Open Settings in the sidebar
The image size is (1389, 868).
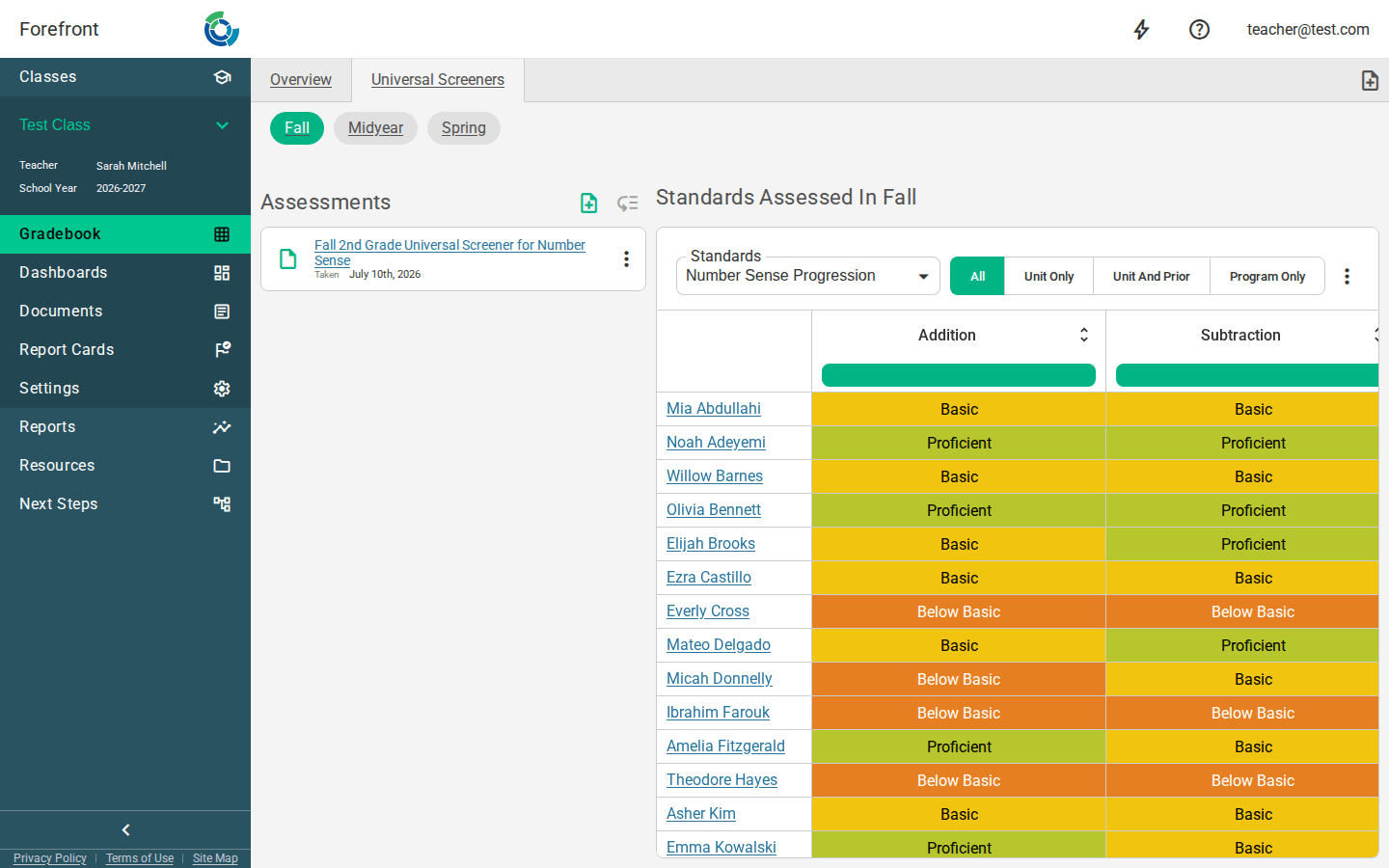point(125,389)
